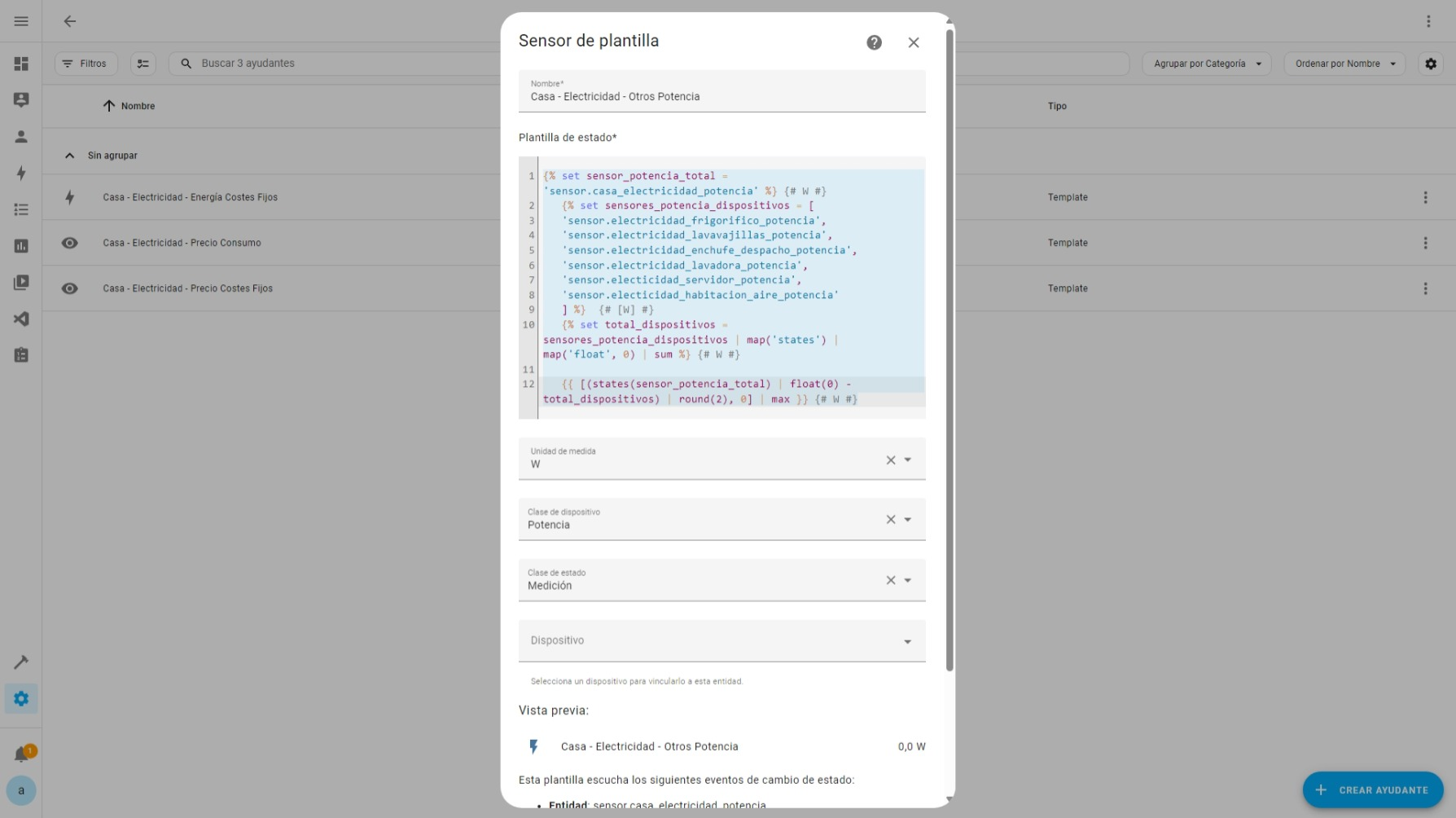The height and width of the screenshot is (818, 1456).
Task: Toggle visibility of Casa - Electricidad - Precio Costes Fijos
Action: [x=69, y=288]
